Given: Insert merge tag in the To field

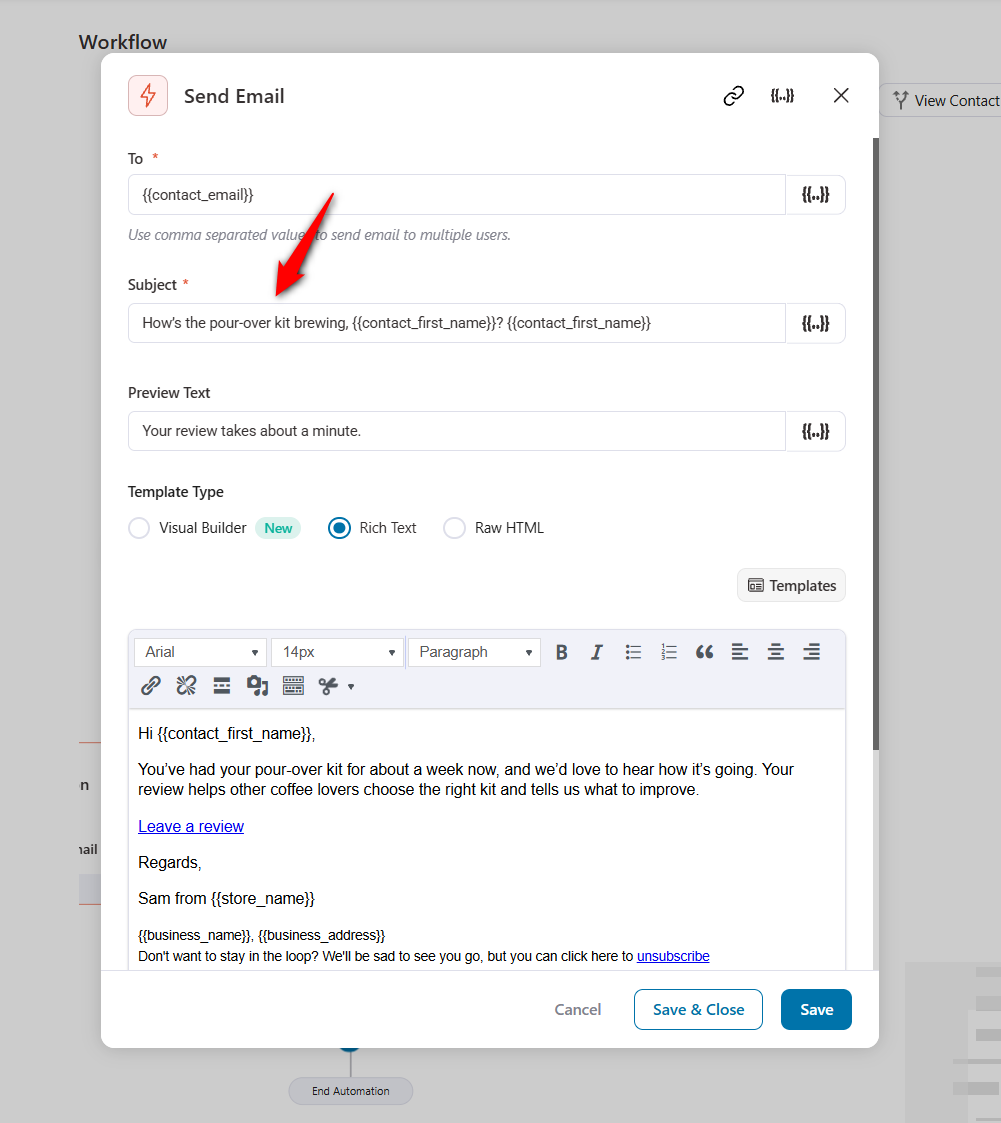Looking at the screenshot, I should point(816,195).
